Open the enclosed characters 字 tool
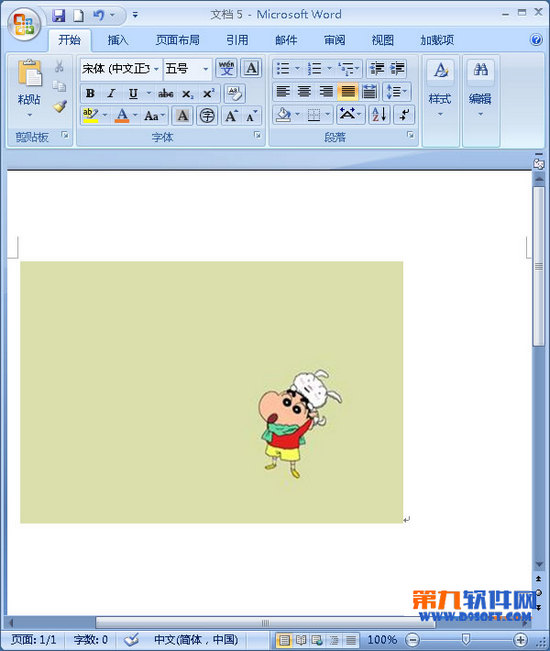The width and height of the screenshot is (550, 651). [207, 116]
